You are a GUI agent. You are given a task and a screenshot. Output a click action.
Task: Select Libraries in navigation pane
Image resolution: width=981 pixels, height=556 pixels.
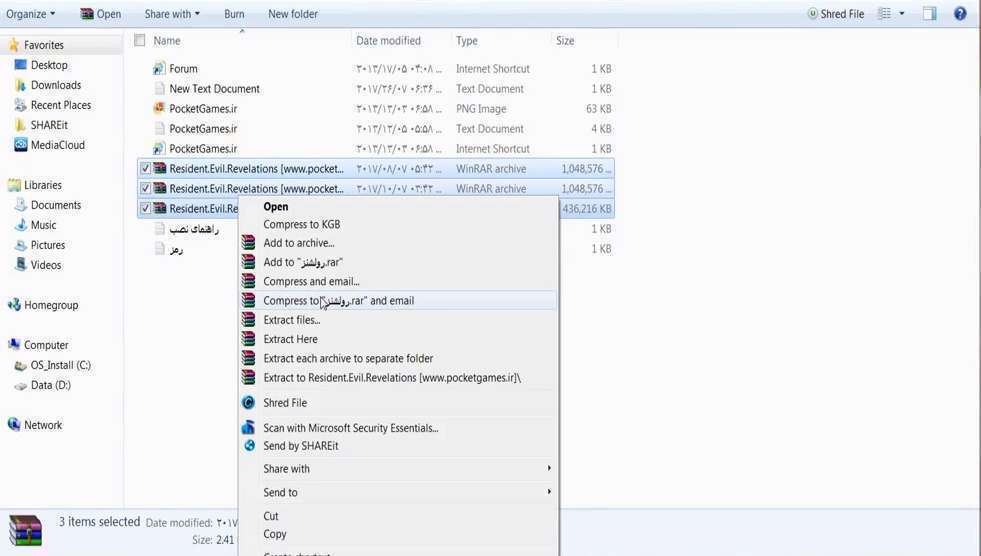click(x=43, y=185)
